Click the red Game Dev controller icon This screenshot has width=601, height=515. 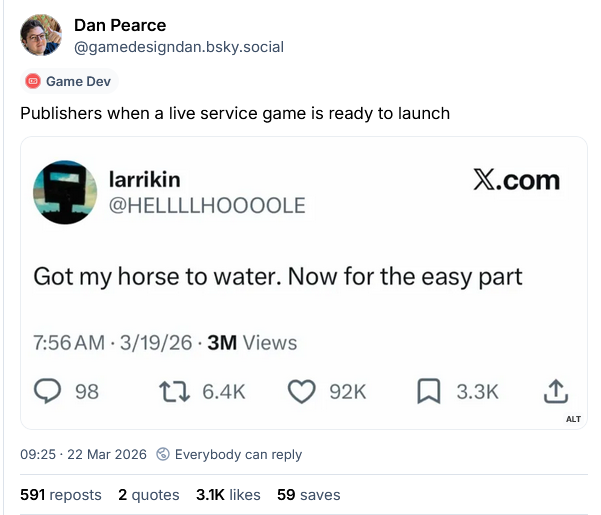click(33, 81)
